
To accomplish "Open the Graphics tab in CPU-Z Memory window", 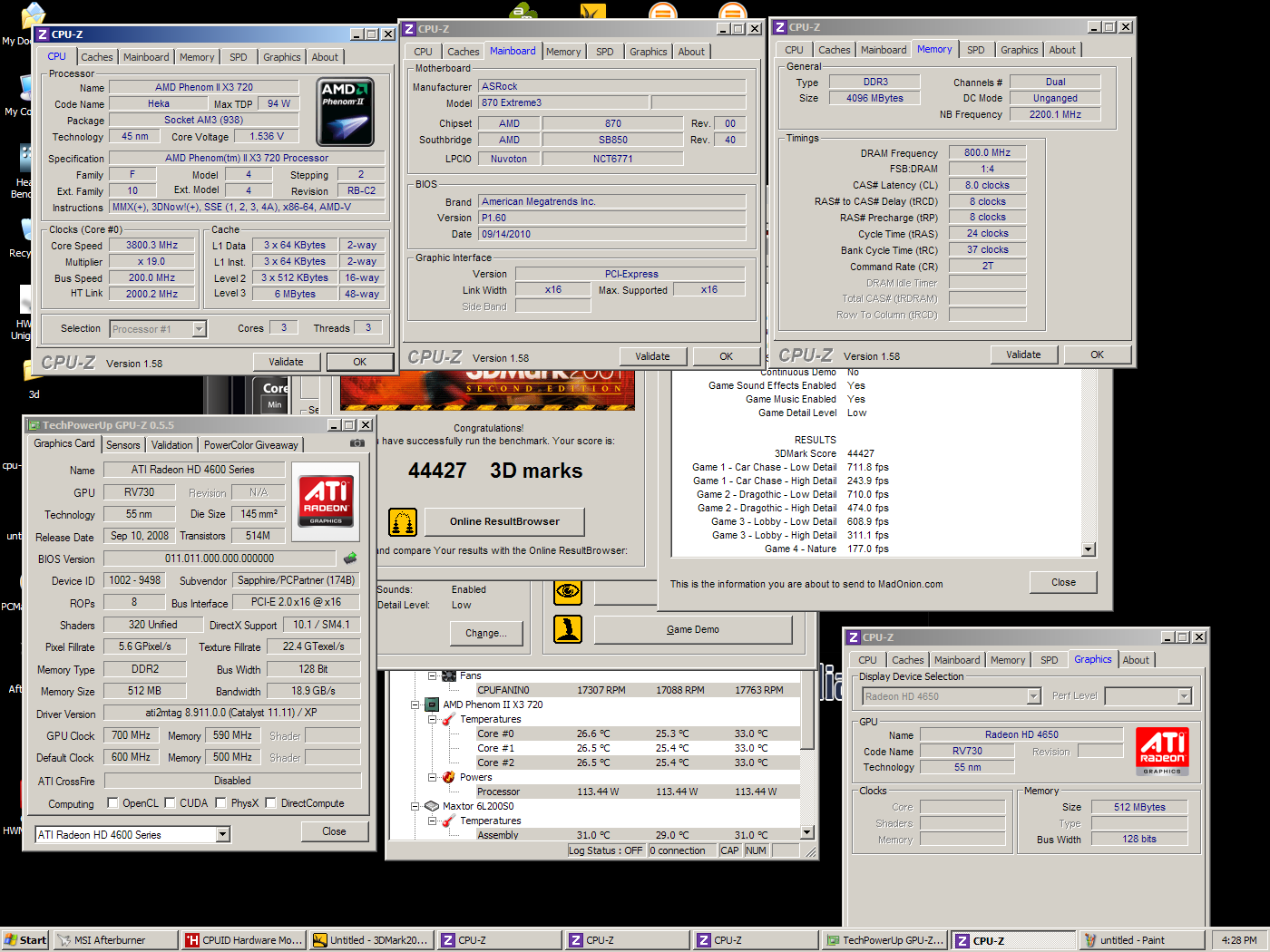I will (1020, 50).
